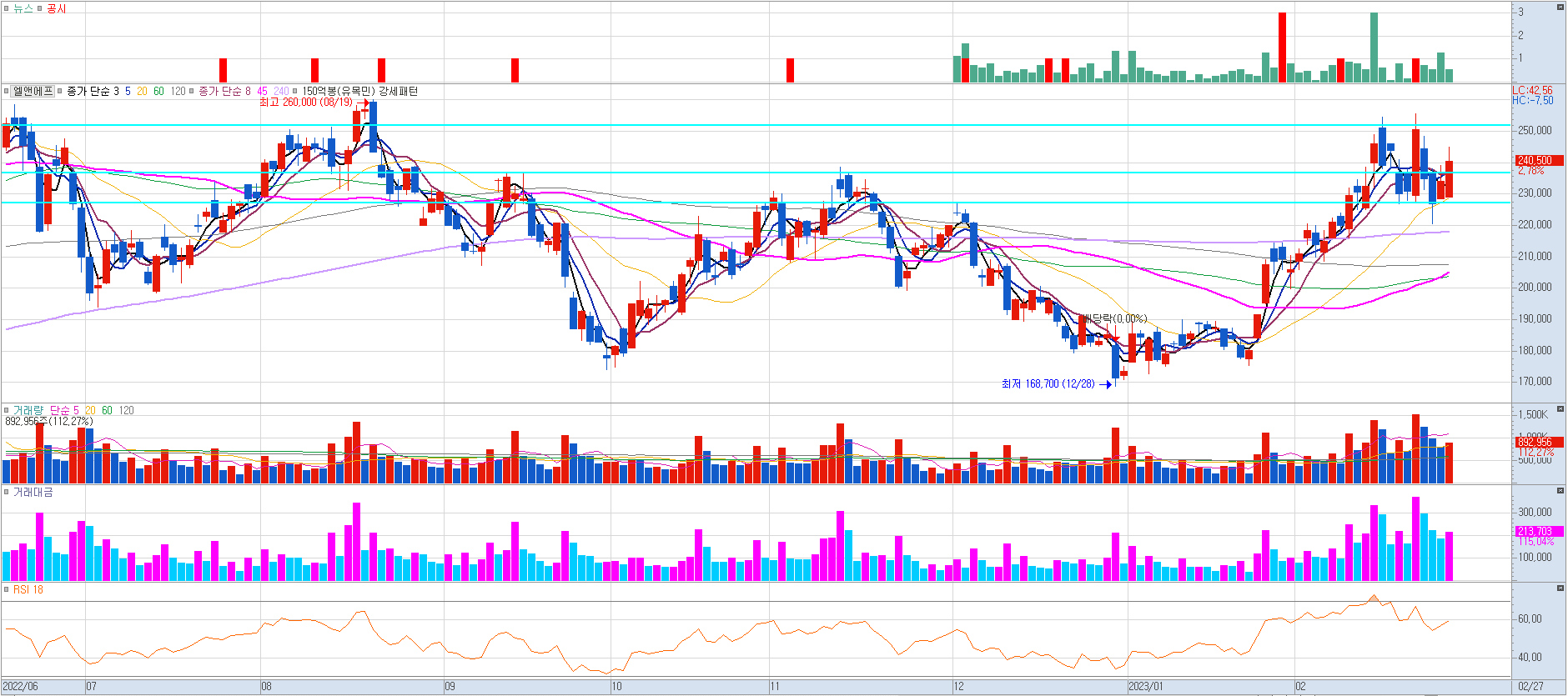Click the orange 20 period in price legend
The image size is (1568, 696).
point(142,91)
